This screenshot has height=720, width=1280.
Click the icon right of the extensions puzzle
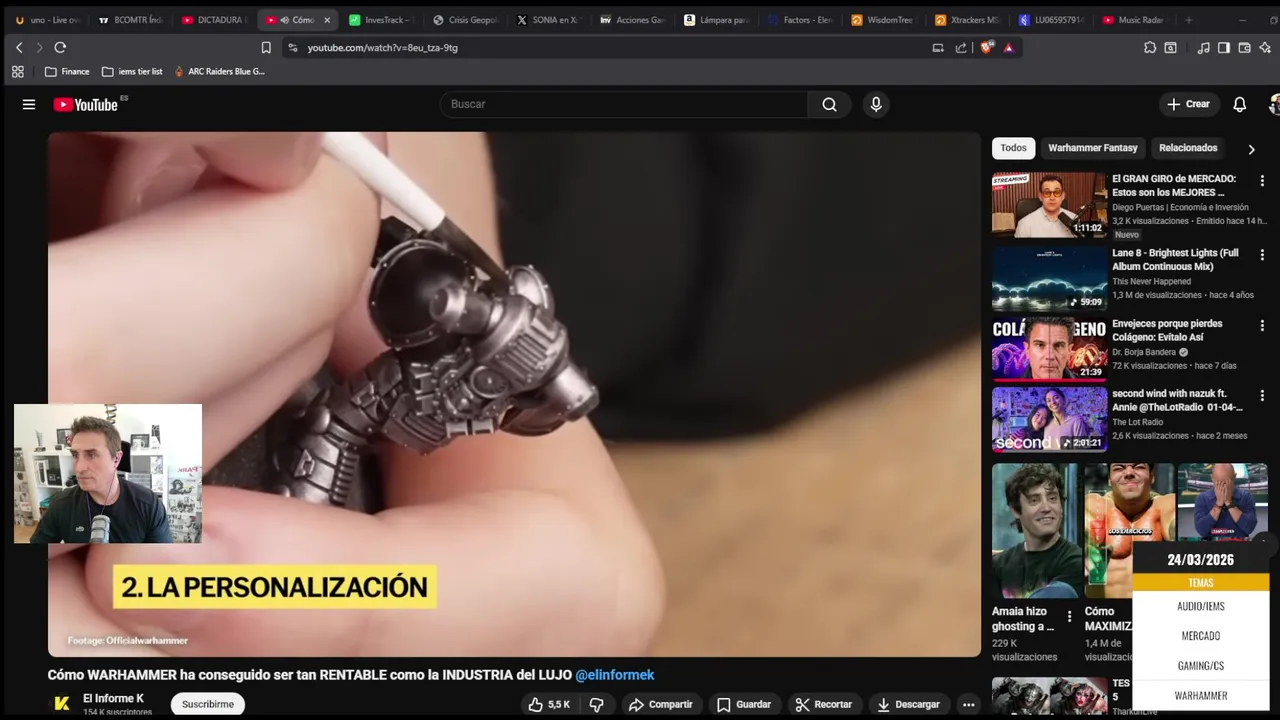coord(1171,47)
